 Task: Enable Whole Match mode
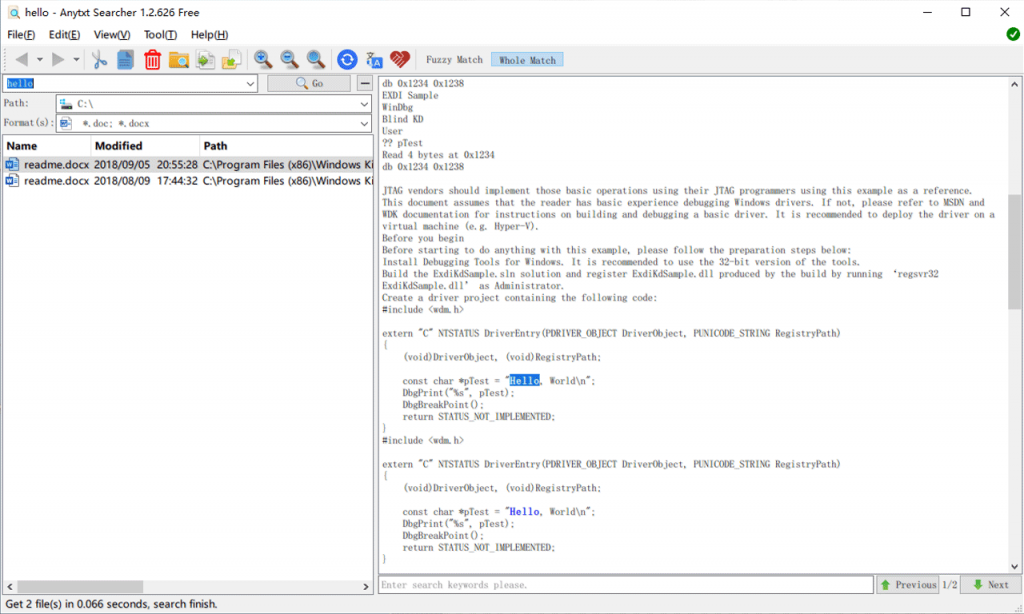click(x=527, y=59)
